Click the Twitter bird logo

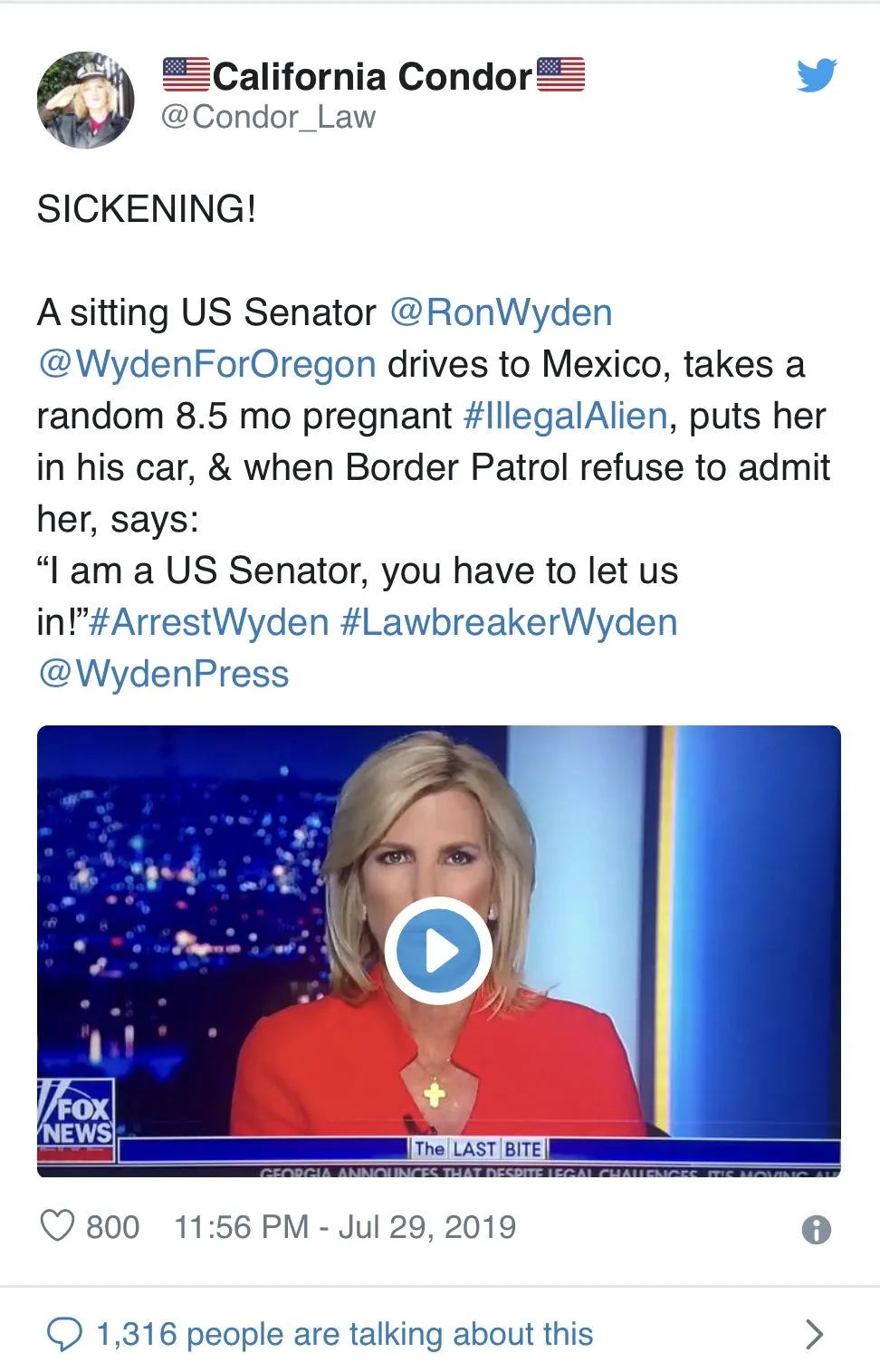click(817, 75)
